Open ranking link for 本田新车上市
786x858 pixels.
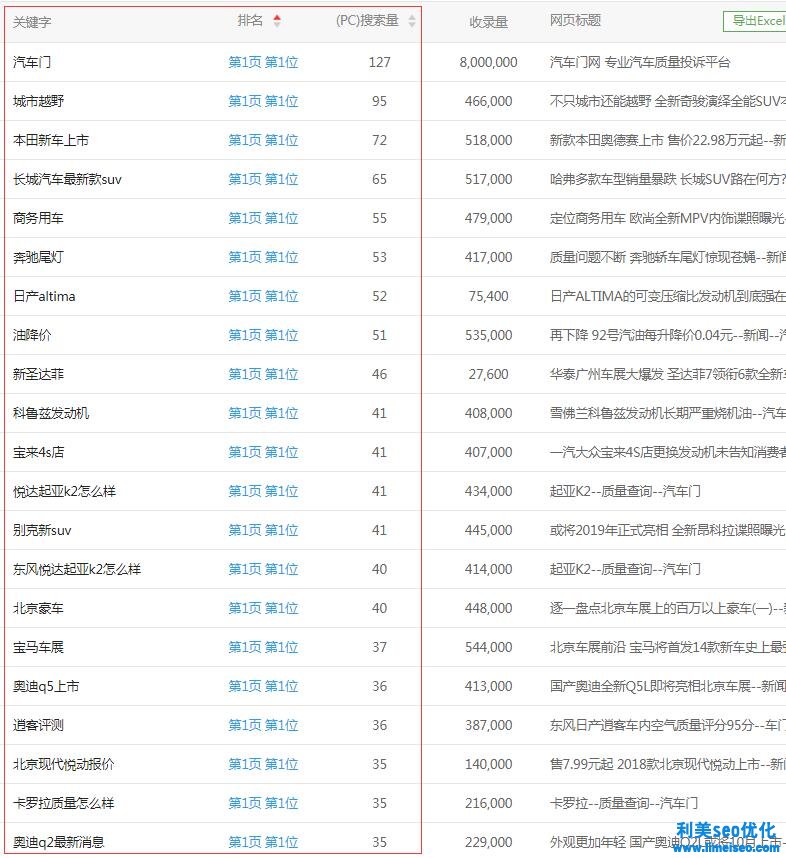263,140
